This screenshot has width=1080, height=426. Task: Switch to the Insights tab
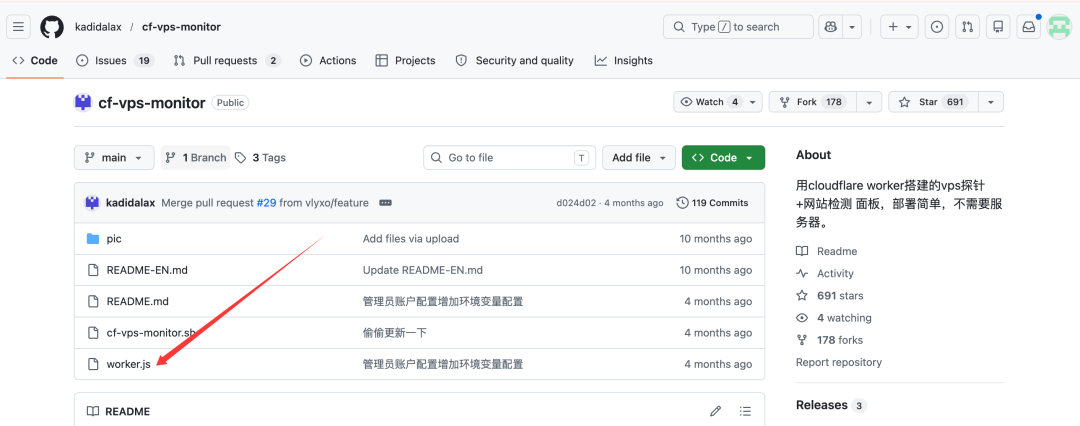coord(623,61)
